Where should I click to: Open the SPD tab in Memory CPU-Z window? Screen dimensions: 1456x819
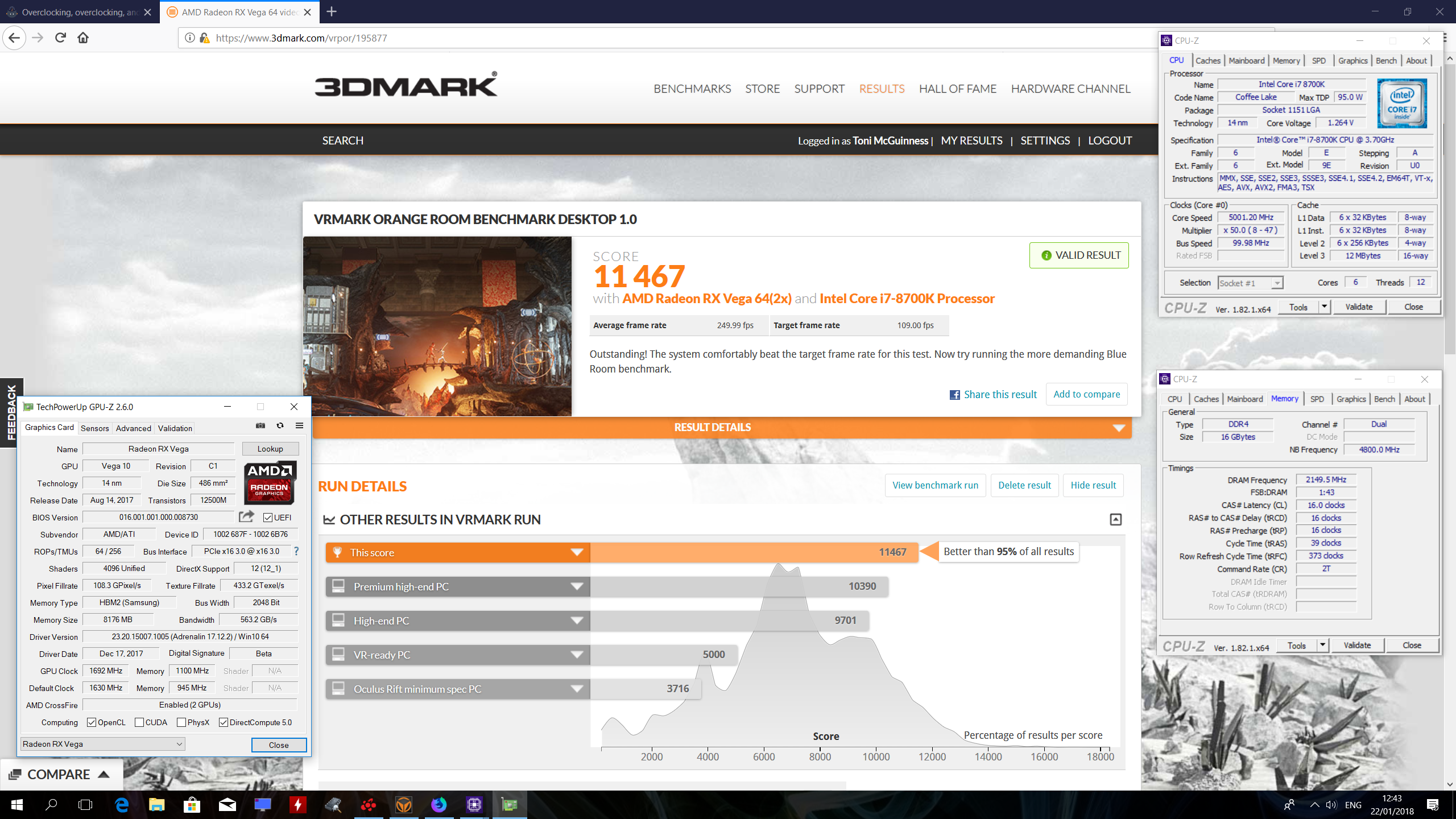1317,399
